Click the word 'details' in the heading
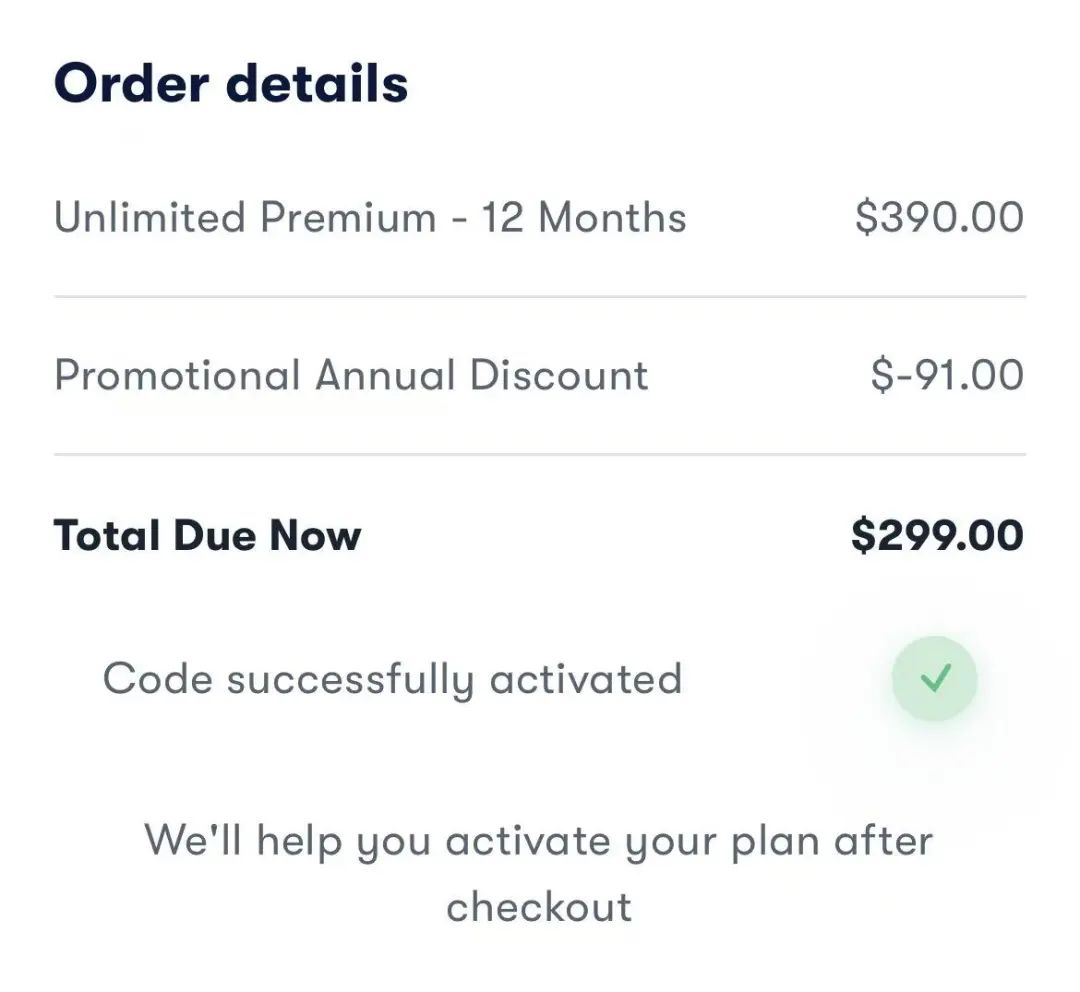1080x992 pixels. coord(317,83)
